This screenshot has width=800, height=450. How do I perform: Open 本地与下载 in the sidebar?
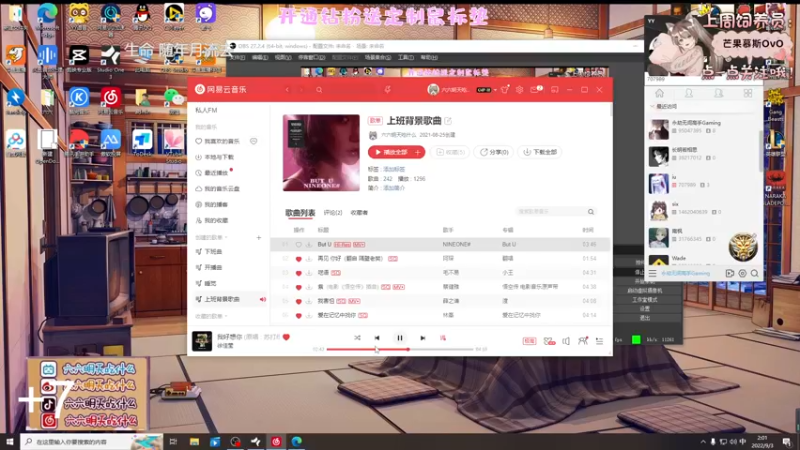coord(215,157)
